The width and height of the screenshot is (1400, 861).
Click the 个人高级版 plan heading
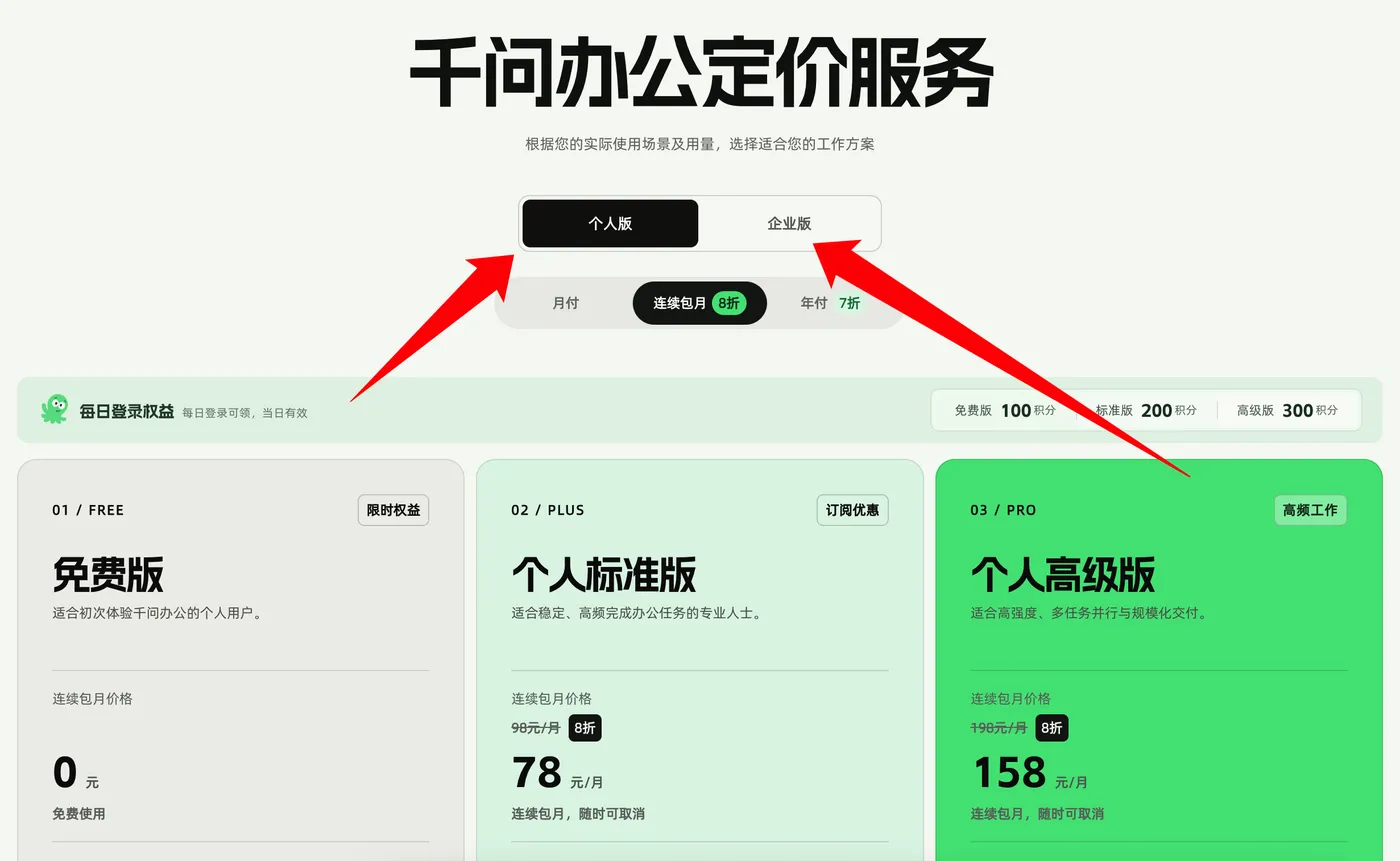tap(1063, 575)
